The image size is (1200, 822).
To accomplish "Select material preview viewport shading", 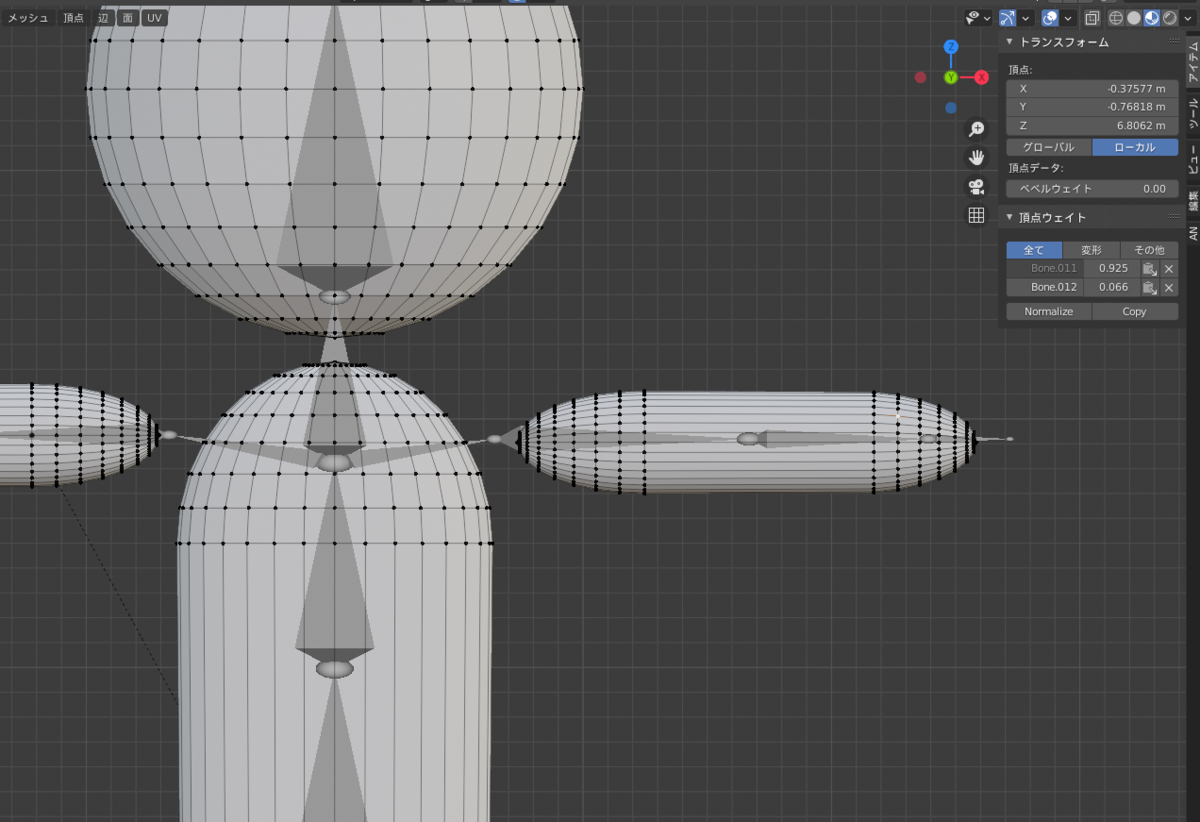I will [x=1151, y=18].
